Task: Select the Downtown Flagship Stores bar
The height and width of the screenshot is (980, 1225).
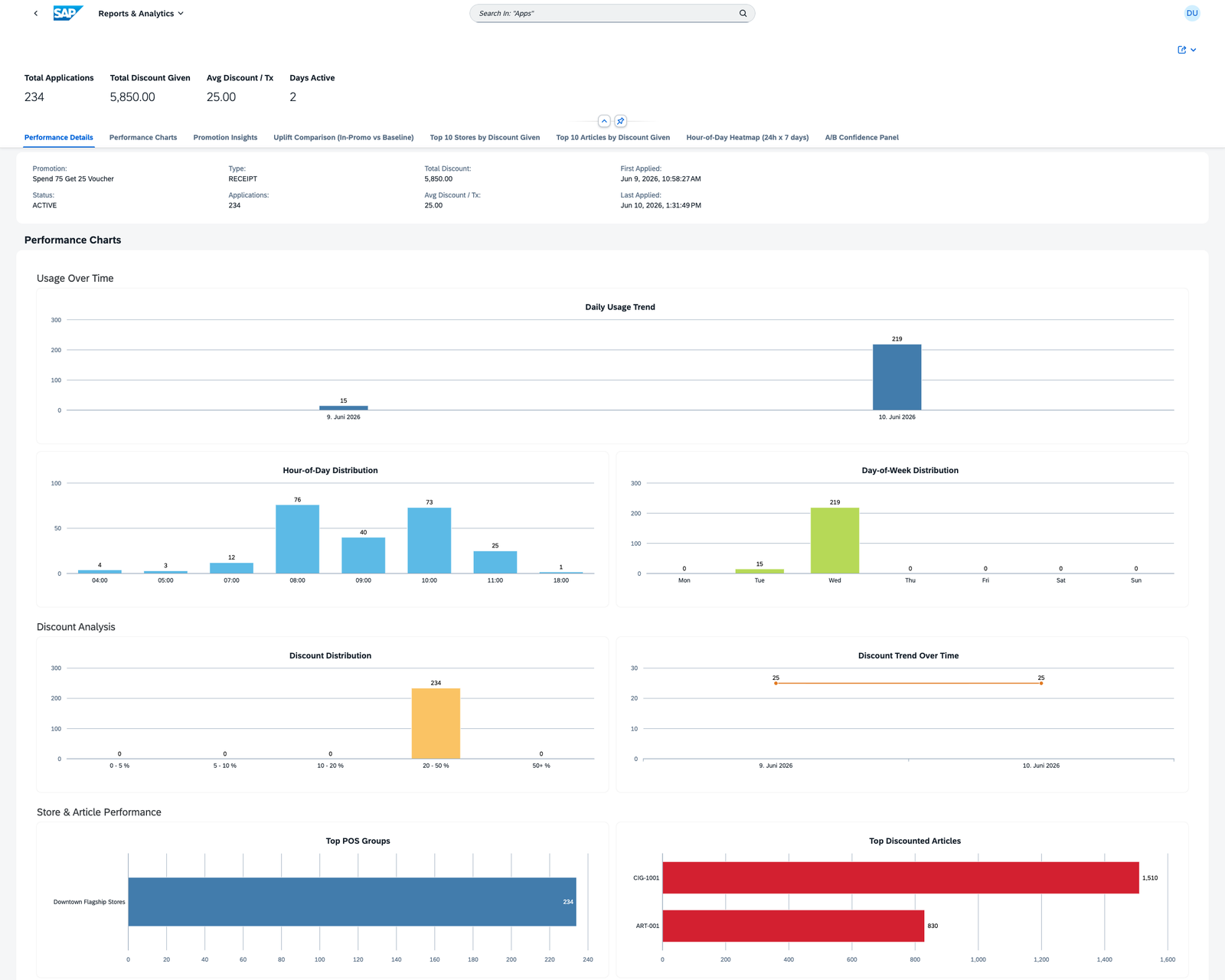Action: [352, 902]
